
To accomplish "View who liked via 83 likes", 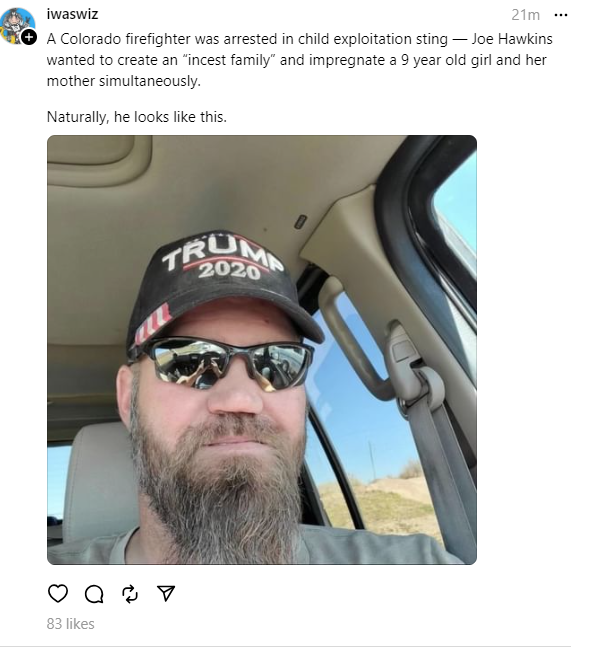I will click(71, 623).
